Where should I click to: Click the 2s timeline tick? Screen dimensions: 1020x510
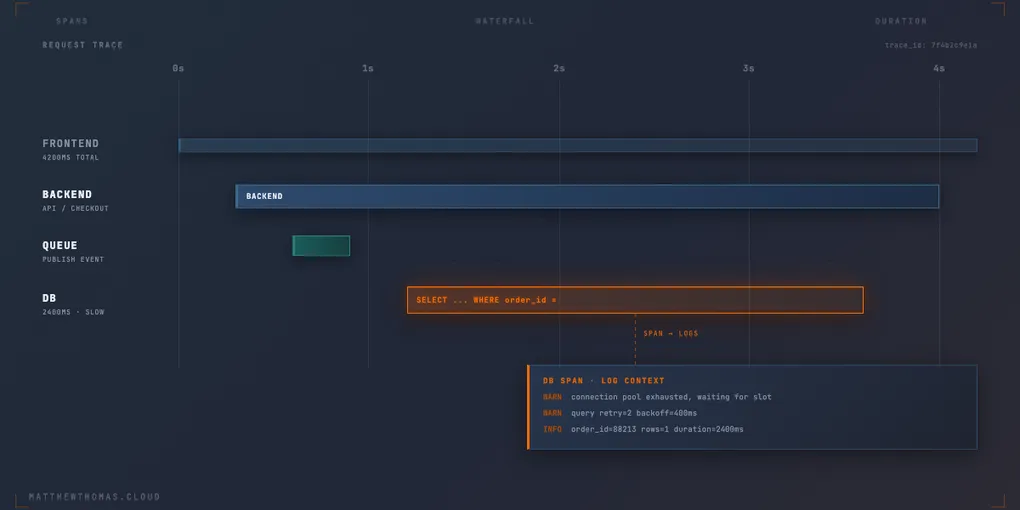tap(559, 68)
